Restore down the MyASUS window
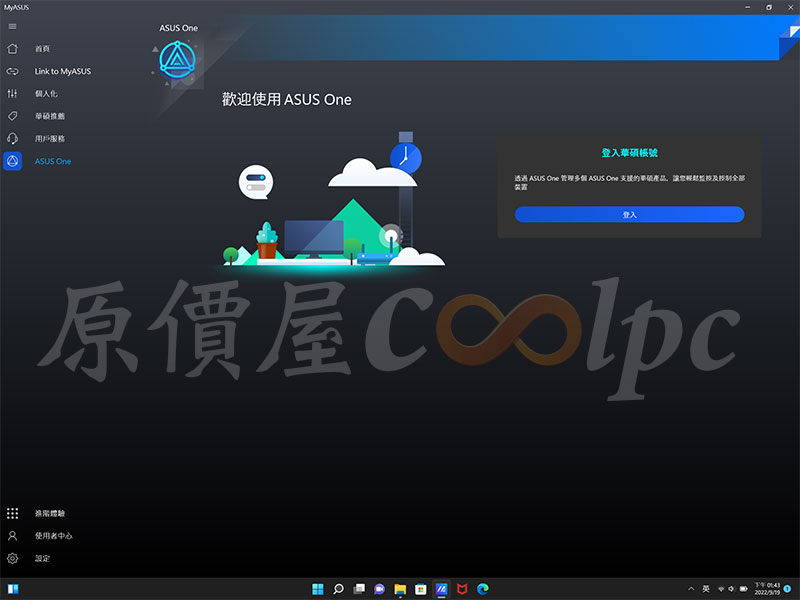The height and width of the screenshot is (600, 800). point(769,7)
